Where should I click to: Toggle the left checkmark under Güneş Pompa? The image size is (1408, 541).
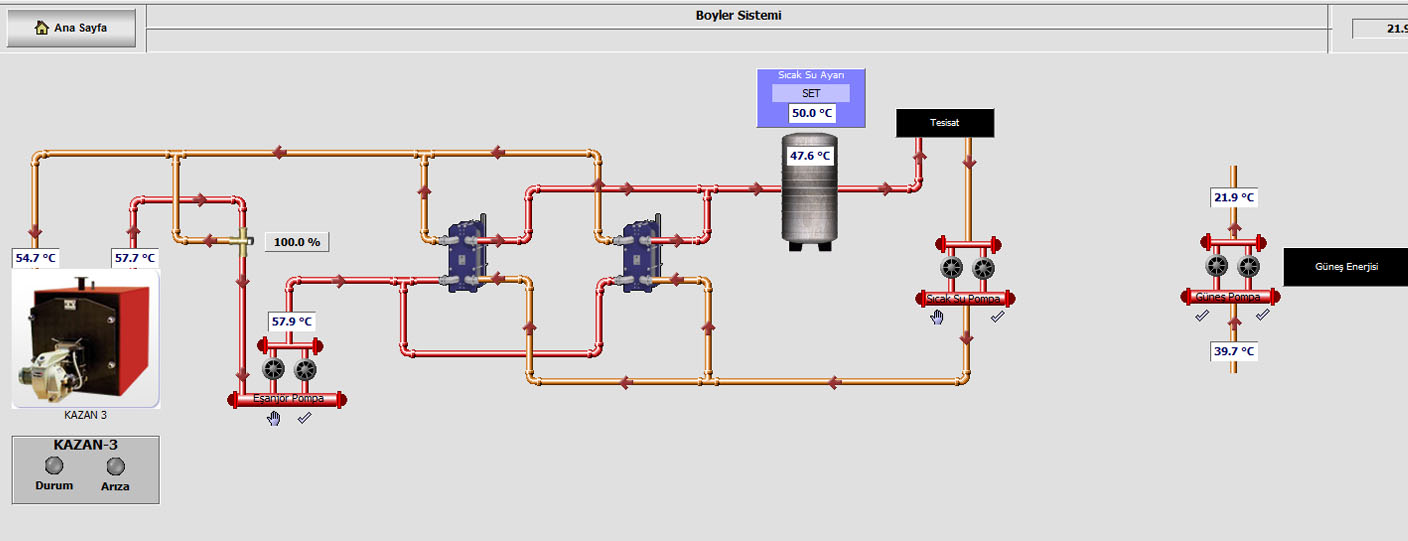(1202, 315)
